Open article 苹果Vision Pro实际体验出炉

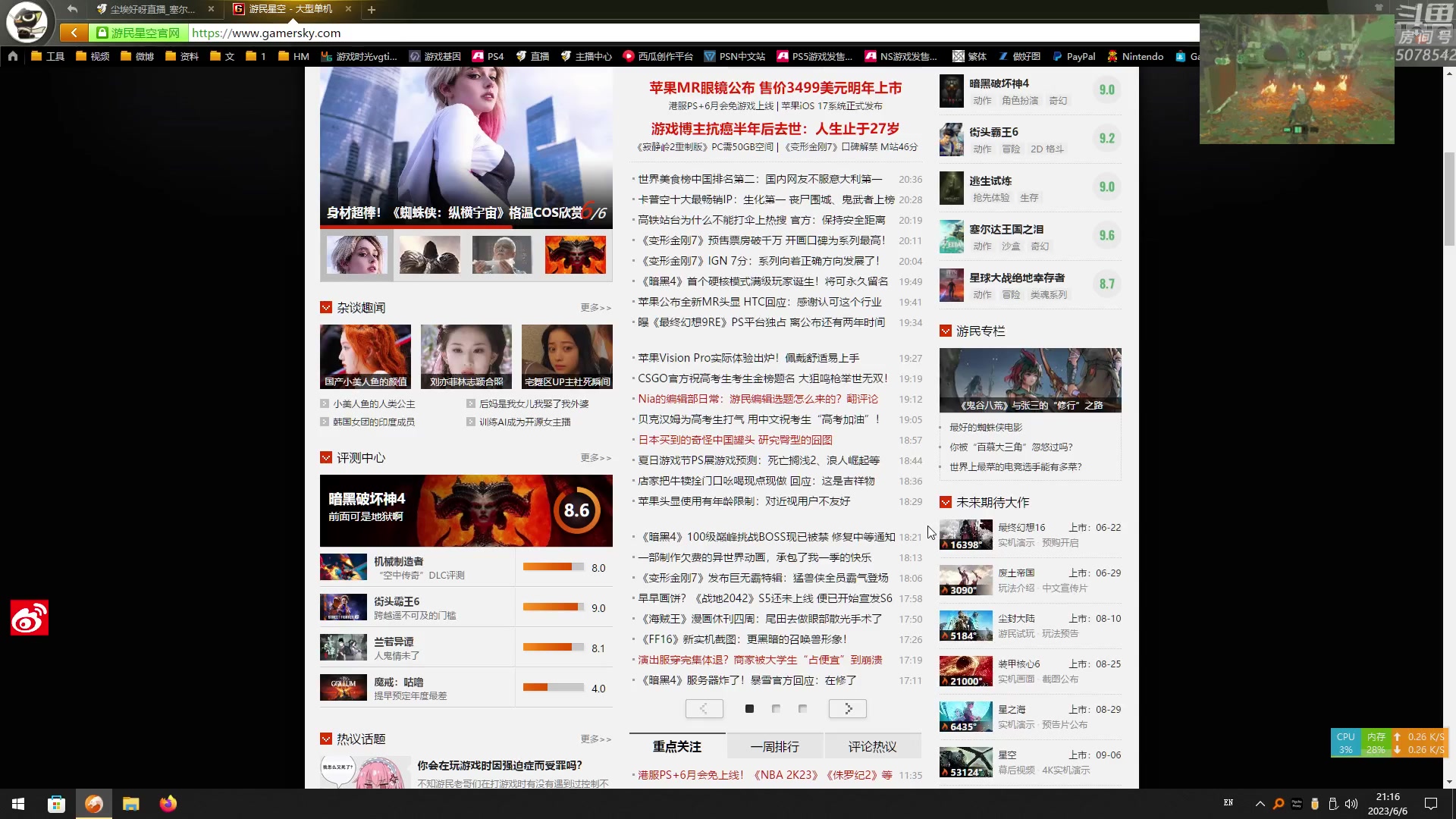click(x=748, y=358)
